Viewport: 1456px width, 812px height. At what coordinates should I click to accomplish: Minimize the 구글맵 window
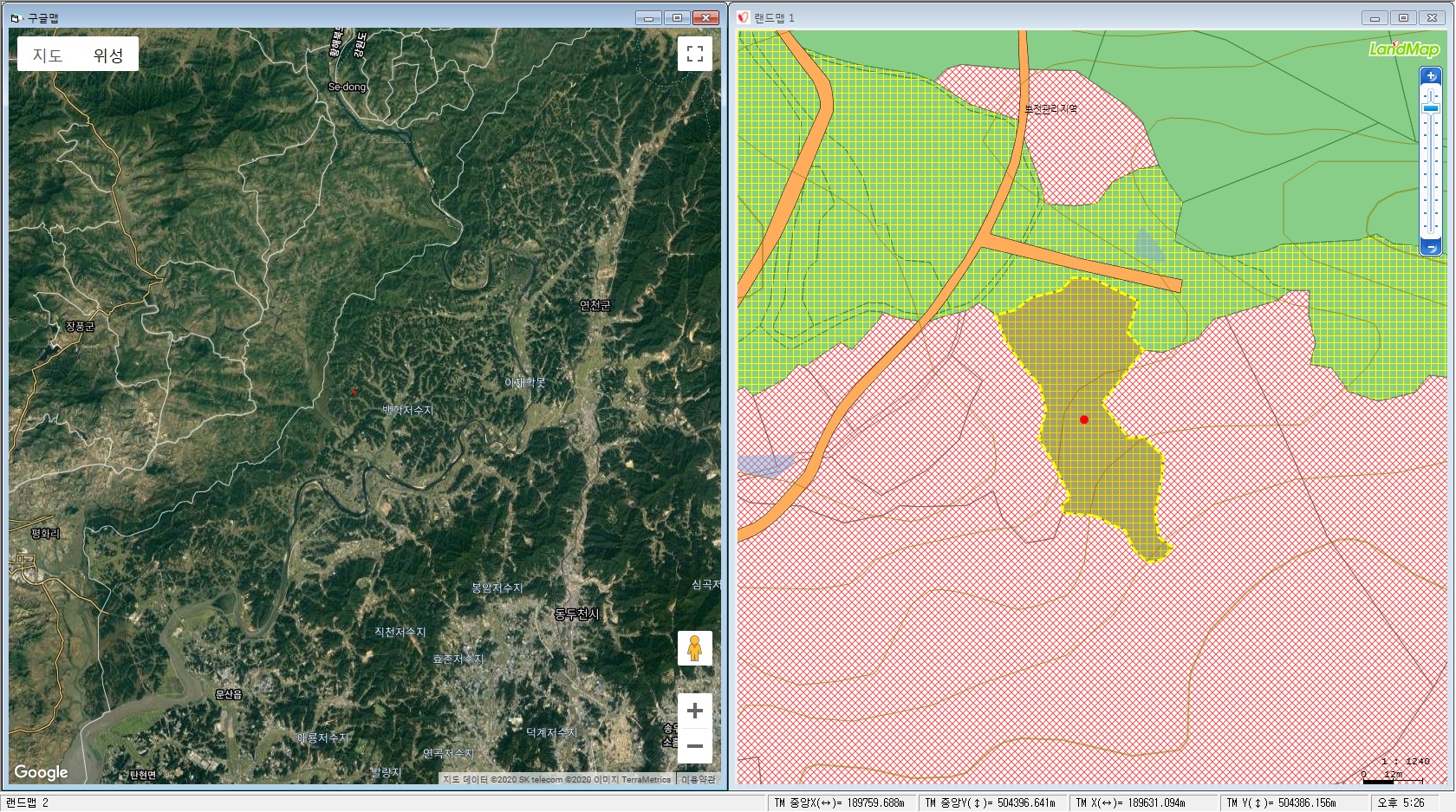pyautogui.click(x=648, y=17)
